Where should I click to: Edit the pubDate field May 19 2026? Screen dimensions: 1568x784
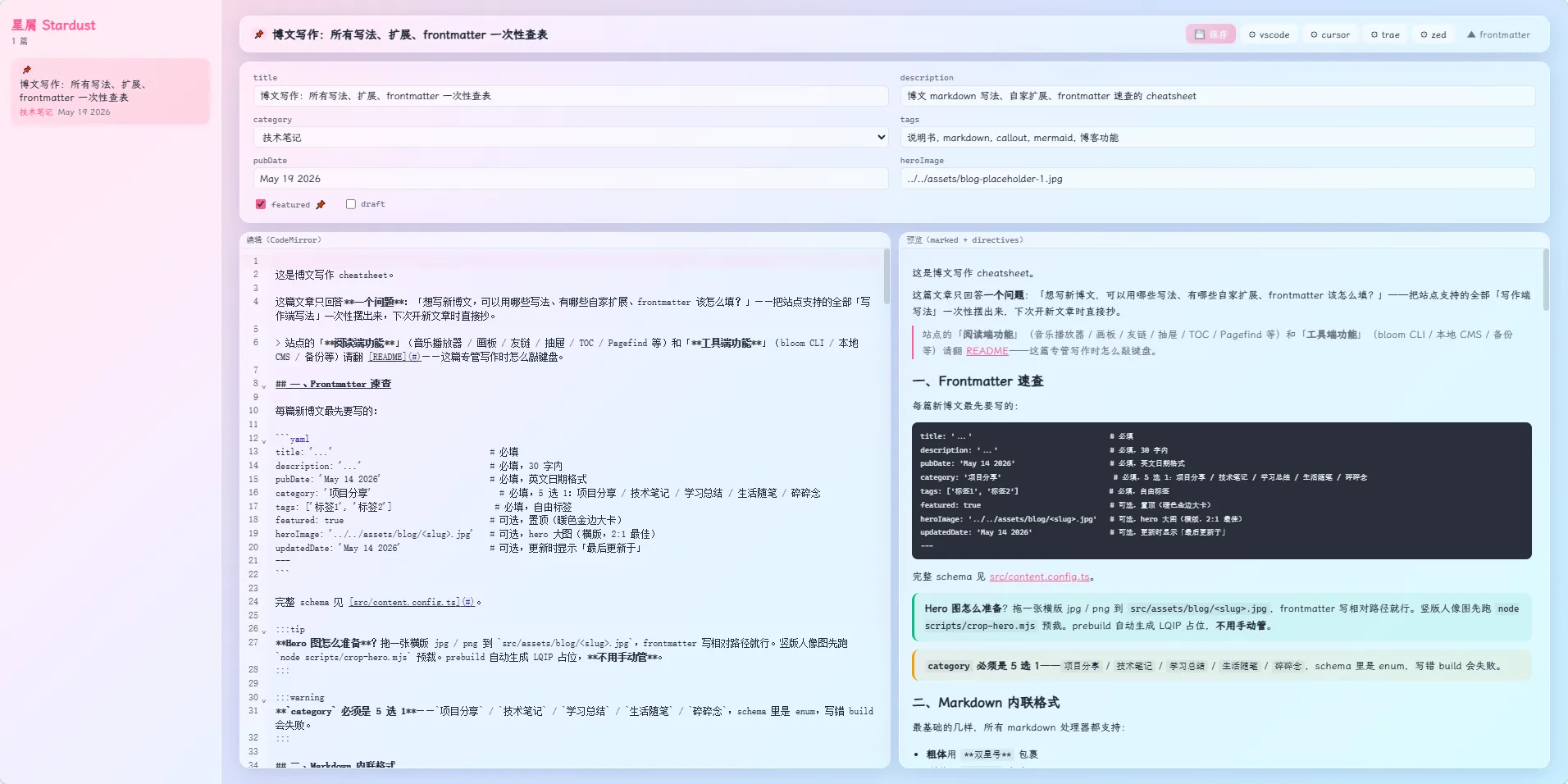pyautogui.click(x=571, y=179)
